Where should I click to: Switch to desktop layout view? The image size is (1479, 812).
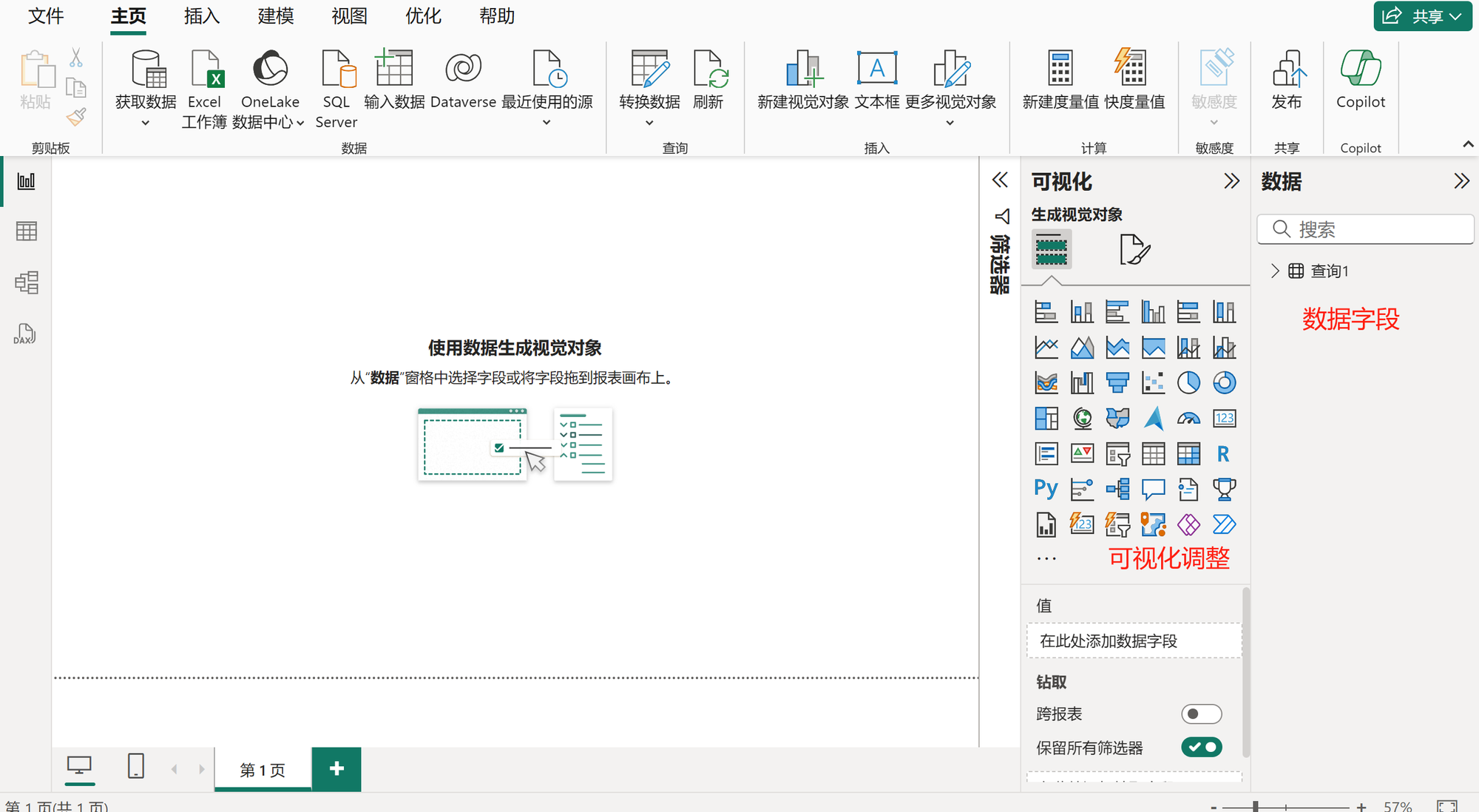click(x=79, y=766)
